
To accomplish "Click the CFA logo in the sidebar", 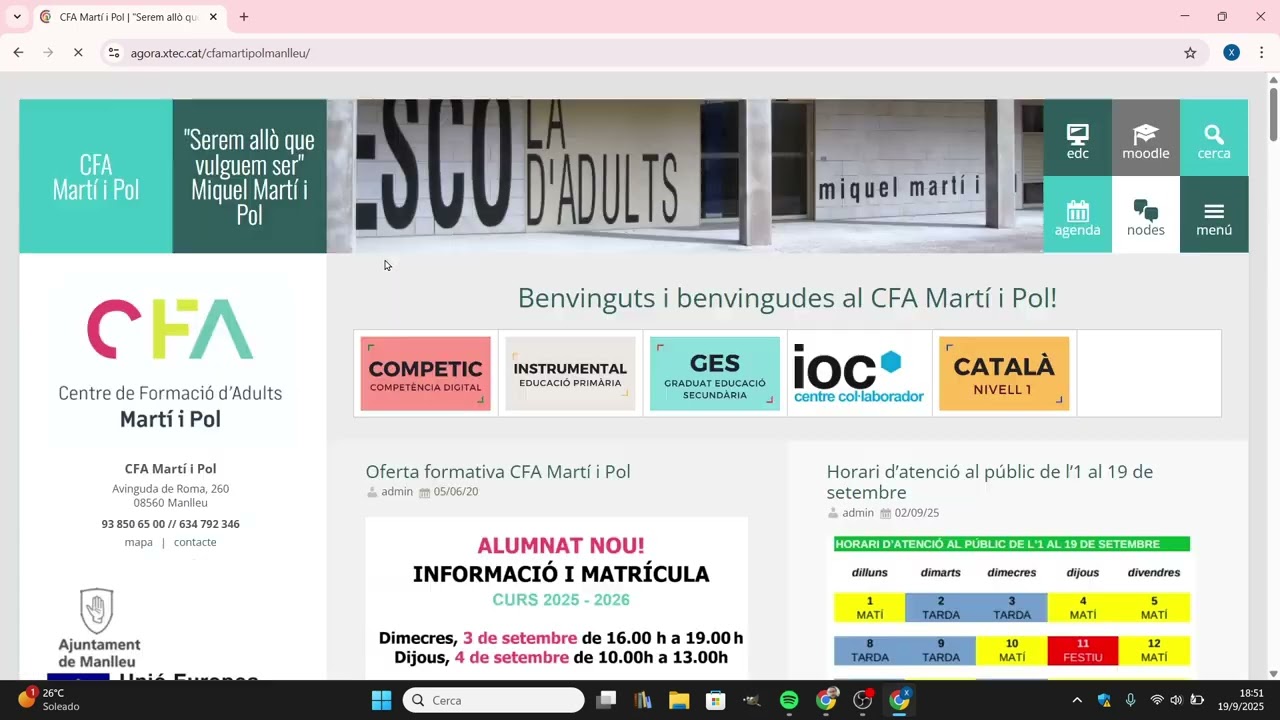I will point(170,362).
